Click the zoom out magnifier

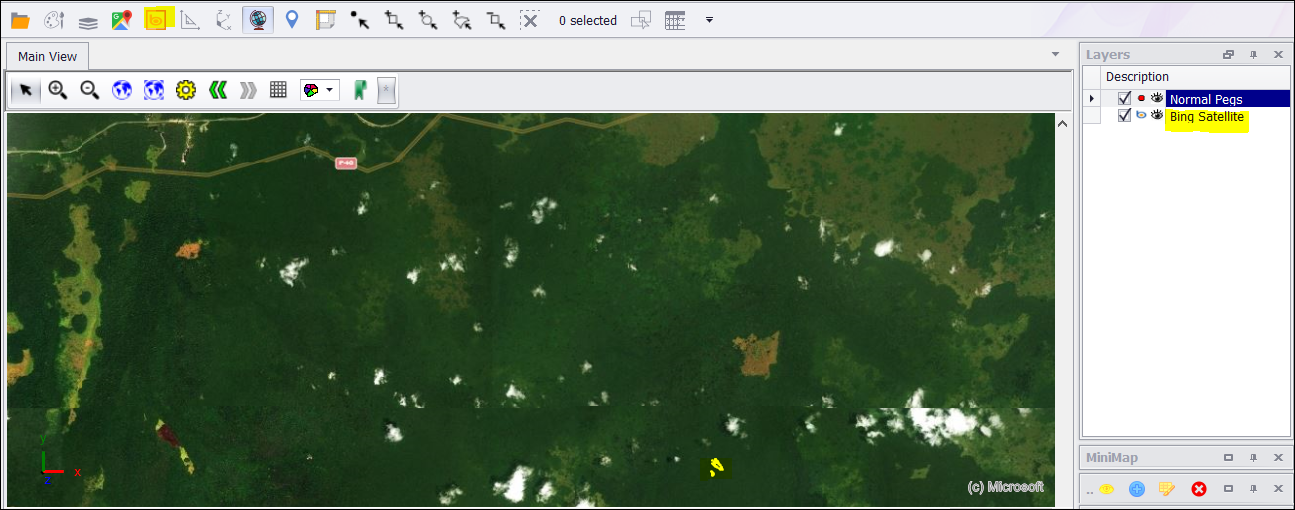[90, 90]
